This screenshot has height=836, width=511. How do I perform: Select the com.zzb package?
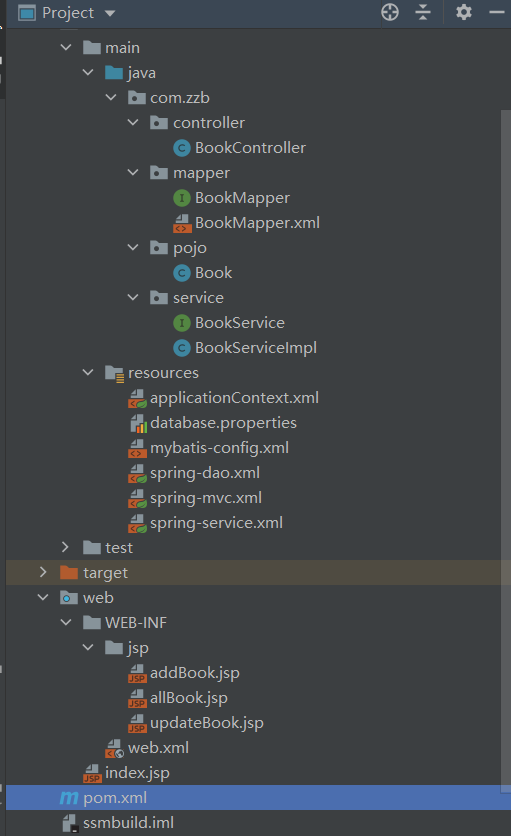click(x=180, y=98)
